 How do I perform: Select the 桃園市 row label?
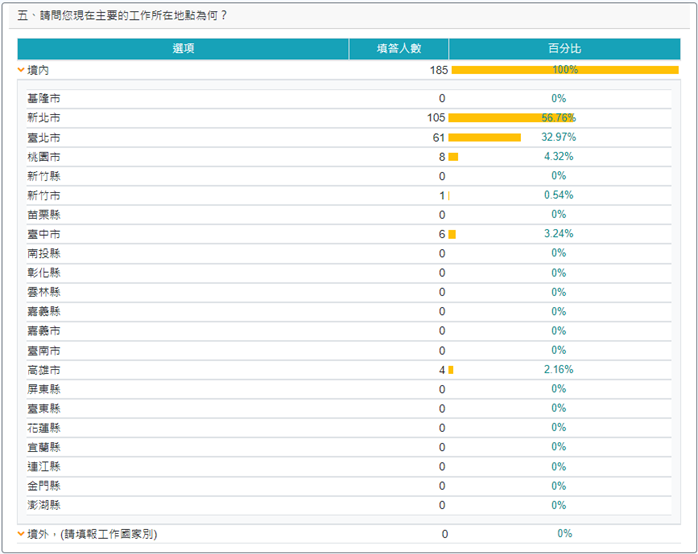(x=44, y=157)
